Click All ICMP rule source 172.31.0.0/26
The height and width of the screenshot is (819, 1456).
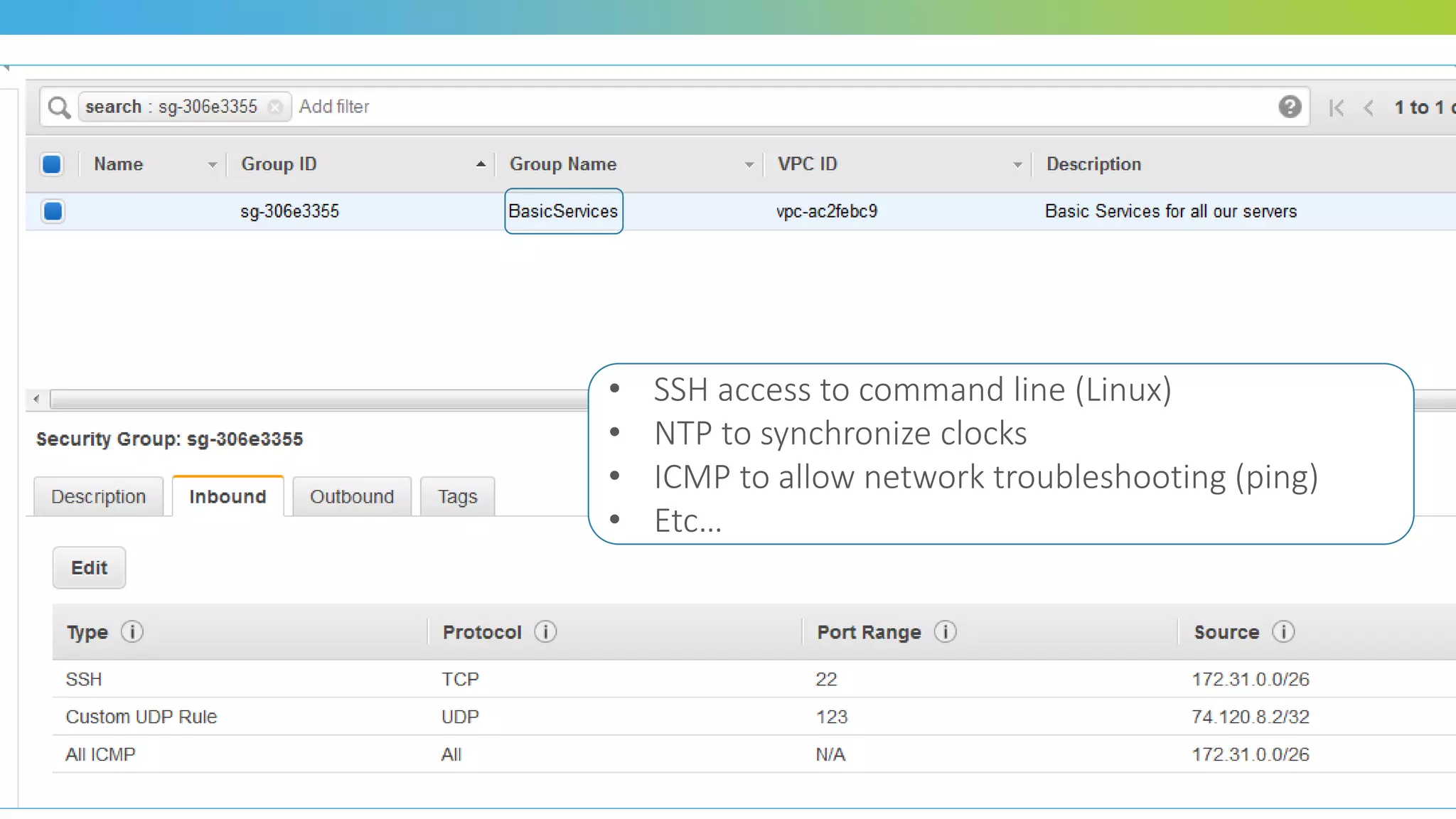click(x=1251, y=754)
